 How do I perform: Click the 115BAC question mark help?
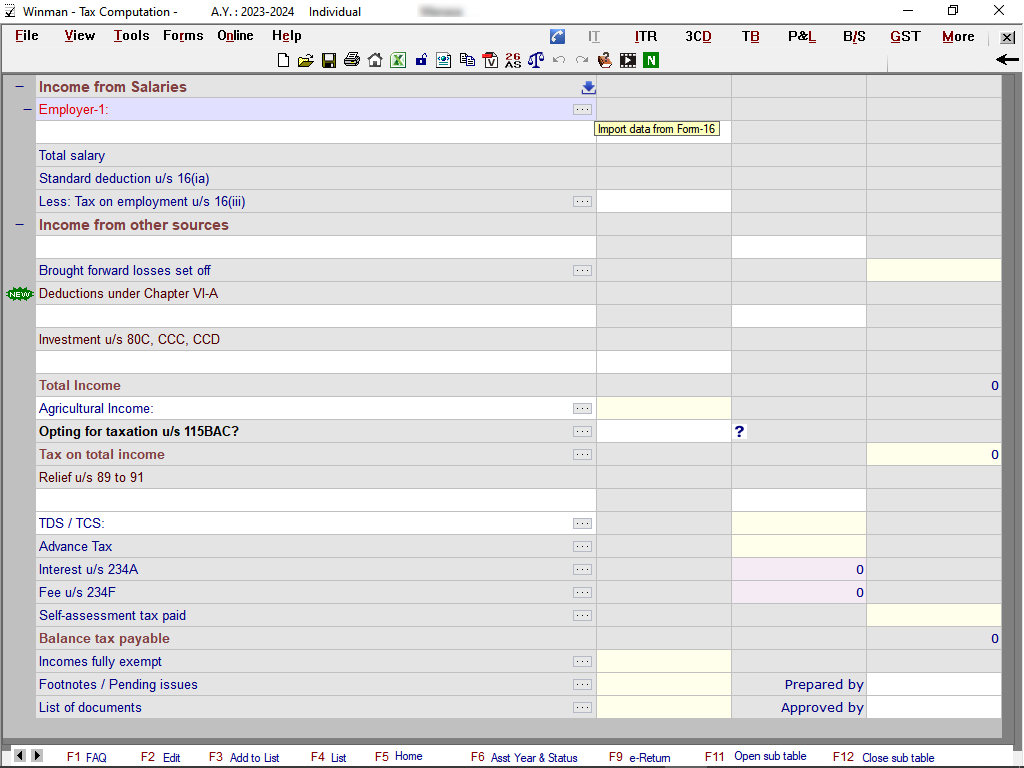tap(740, 432)
